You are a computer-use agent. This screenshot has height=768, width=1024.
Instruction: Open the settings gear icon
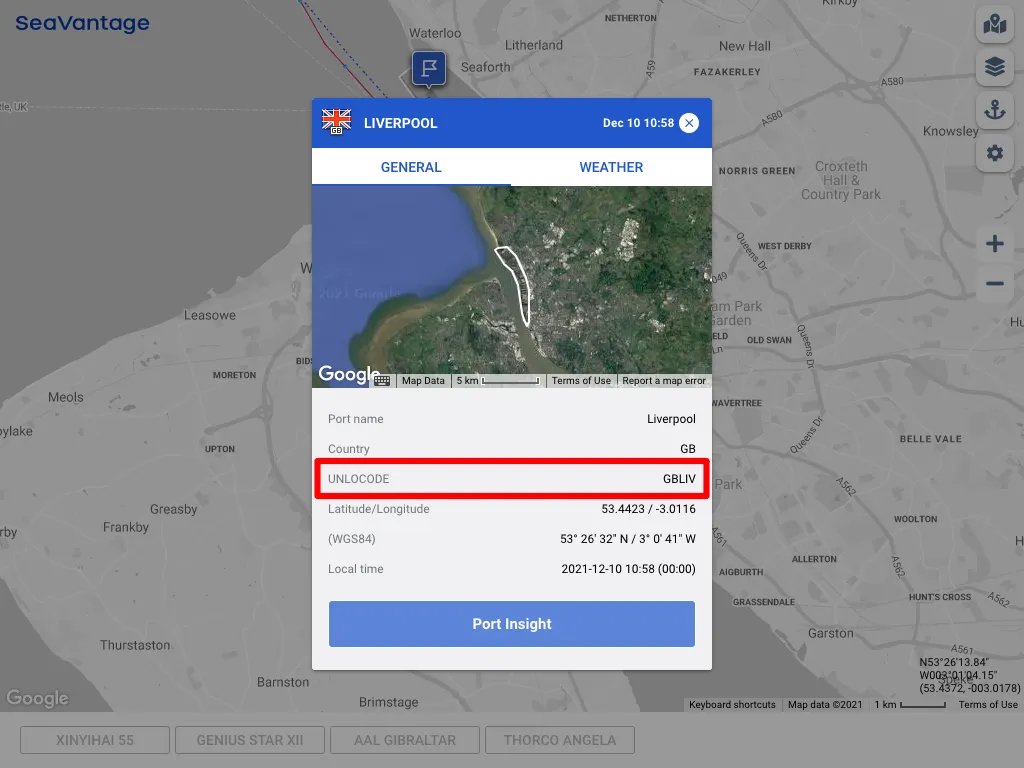(995, 153)
